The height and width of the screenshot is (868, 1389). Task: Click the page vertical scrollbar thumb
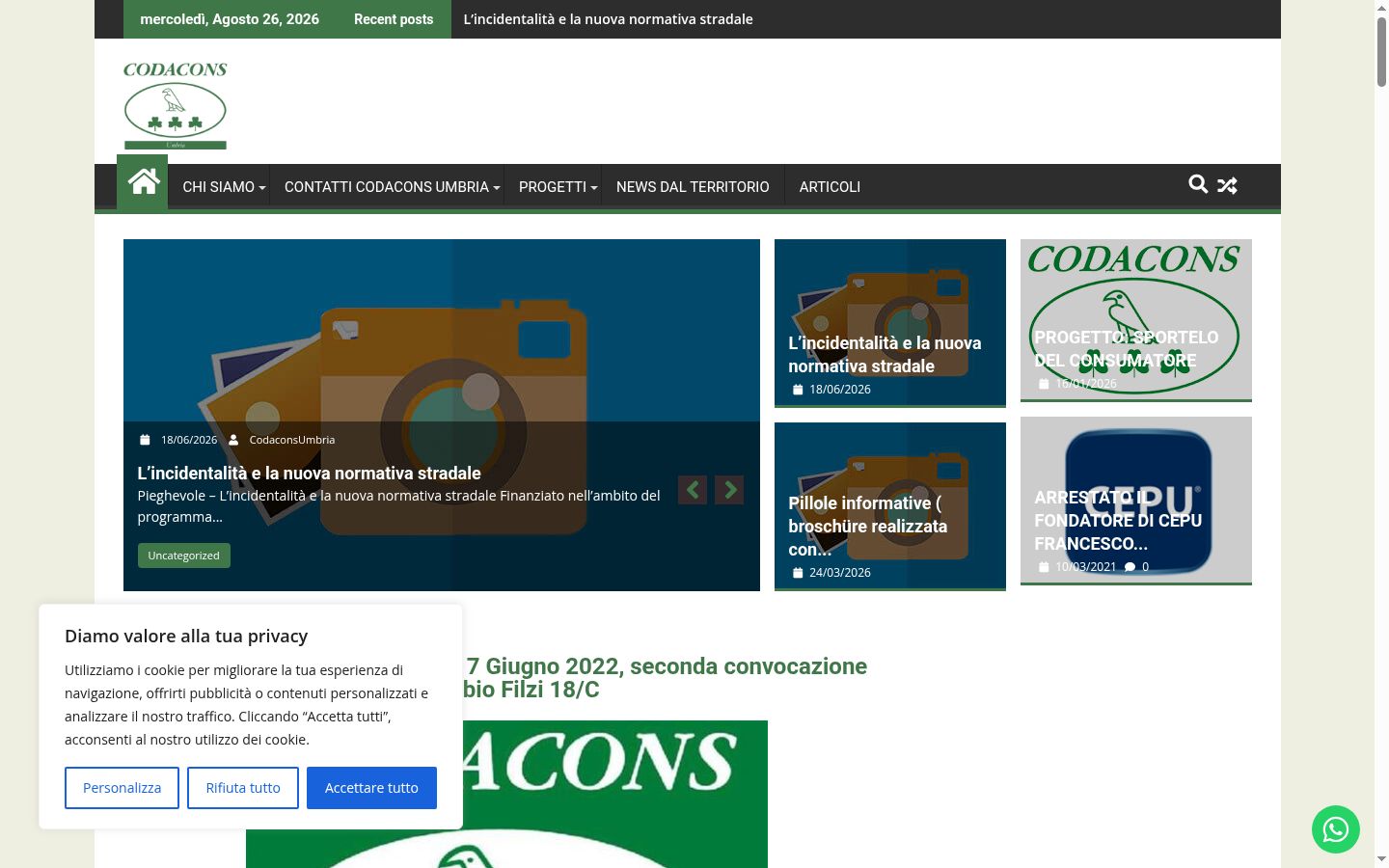coord(1381,51)
